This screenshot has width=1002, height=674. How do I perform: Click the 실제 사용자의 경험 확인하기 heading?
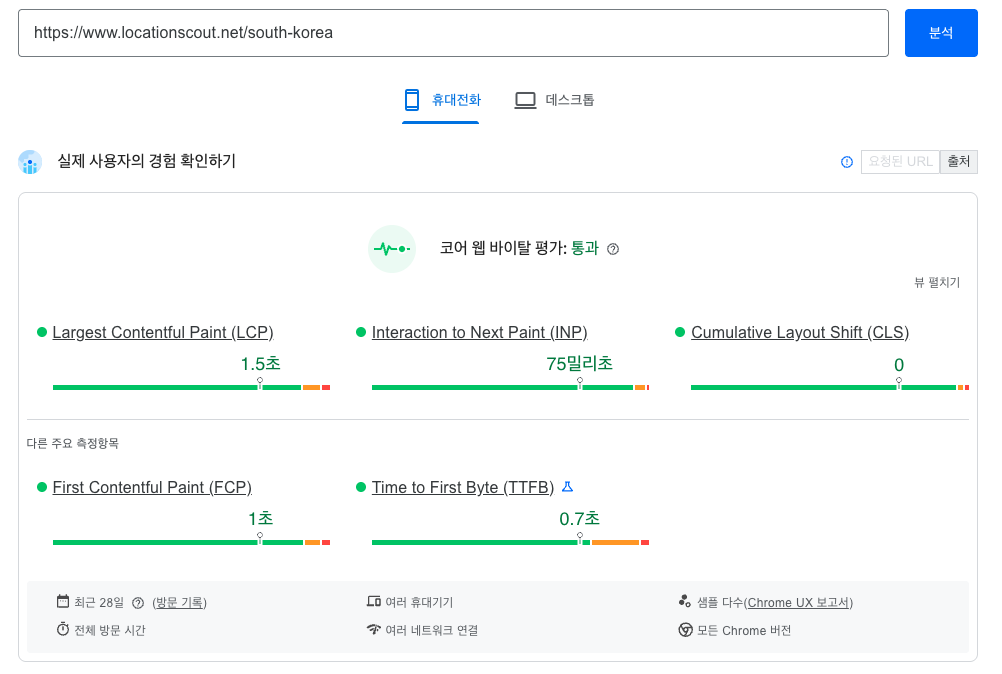click(x=147, y=161)
